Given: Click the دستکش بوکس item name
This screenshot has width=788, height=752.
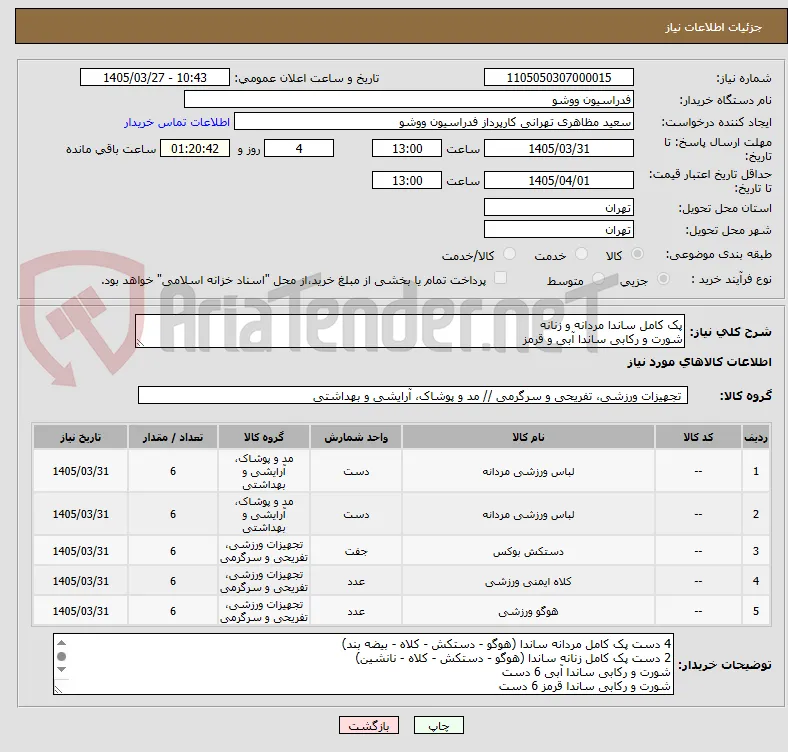Looking at the screenshot, I should pos(528,551).
